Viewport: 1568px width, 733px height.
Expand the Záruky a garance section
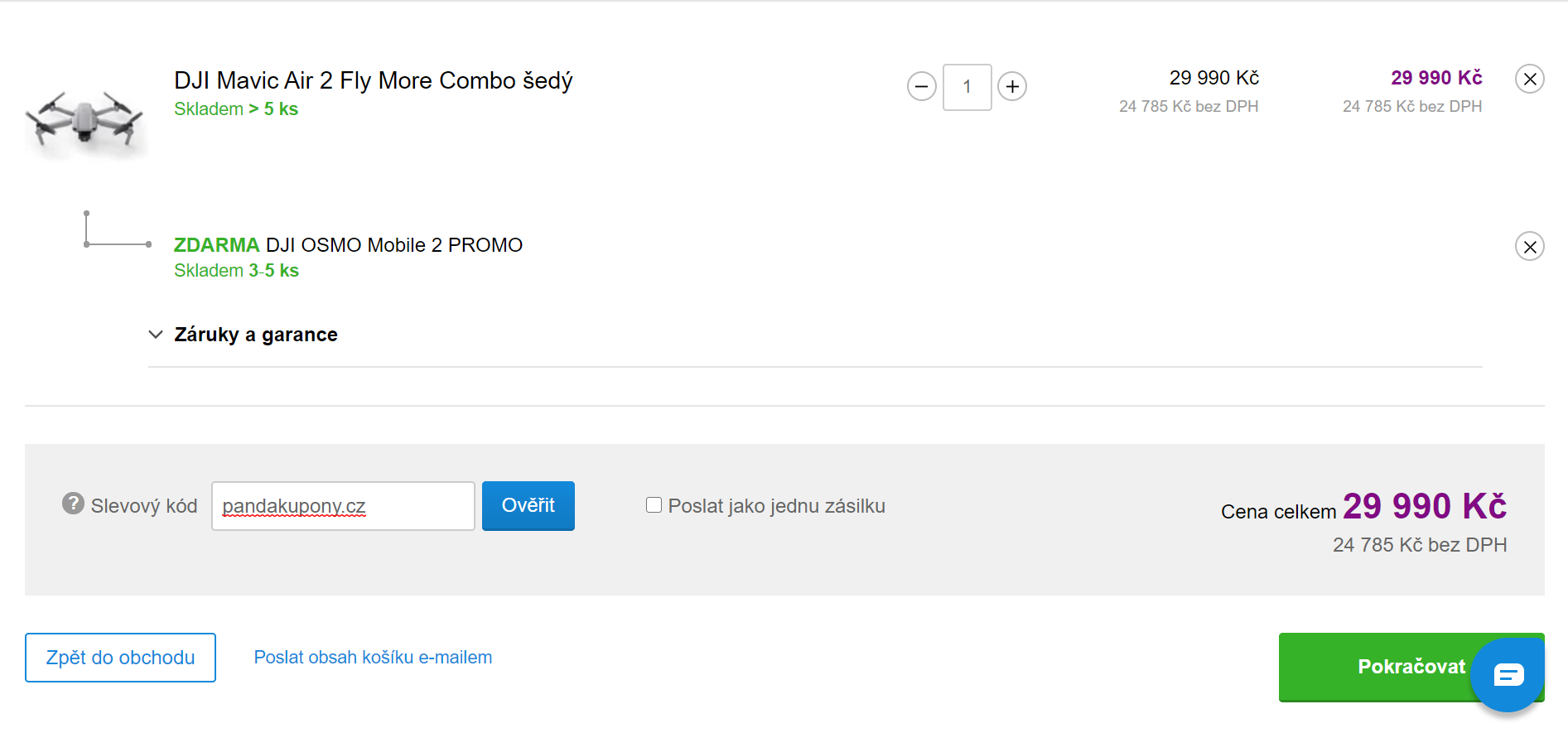pyautogui.click(x=256, y=335)
